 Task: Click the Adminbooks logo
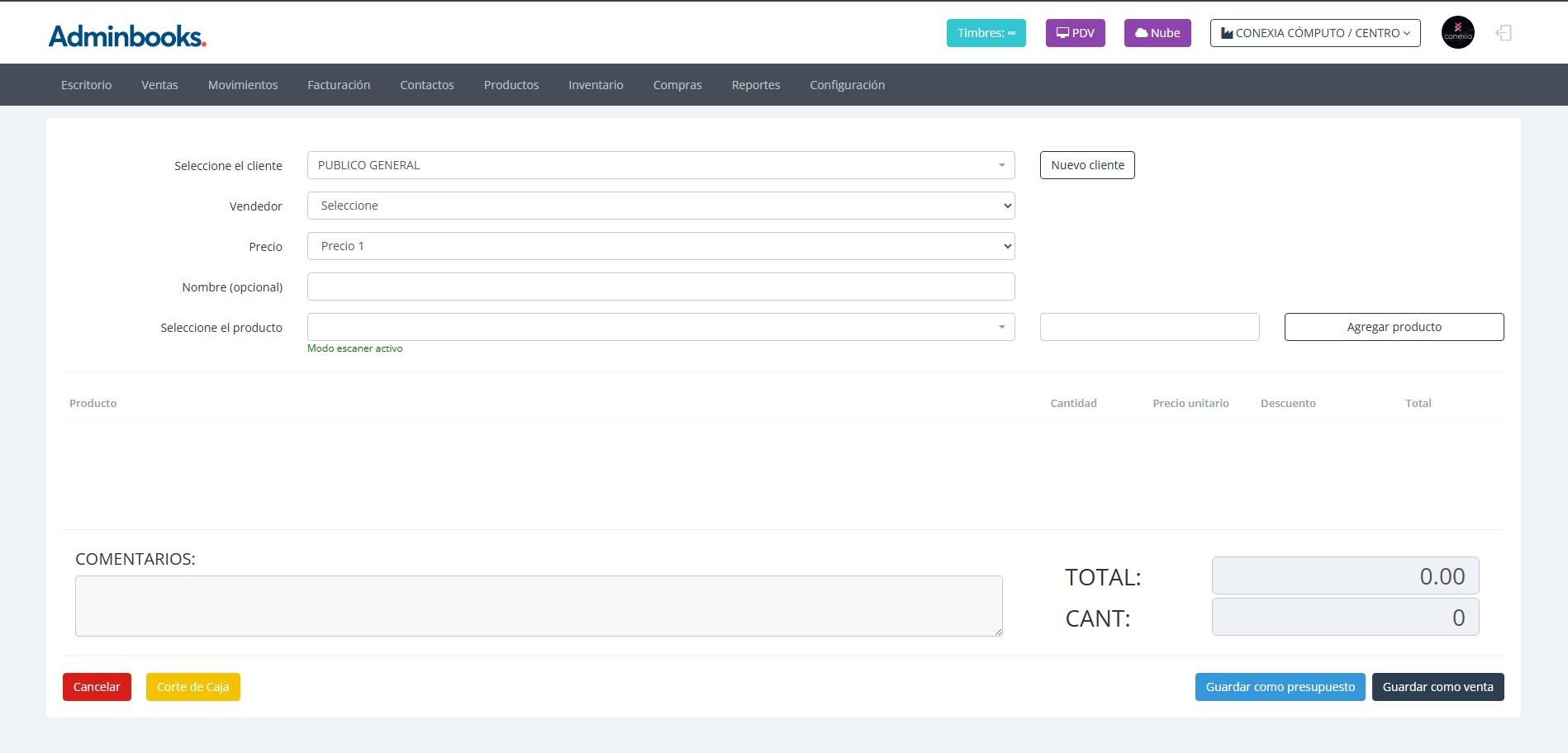pos(127,36)
